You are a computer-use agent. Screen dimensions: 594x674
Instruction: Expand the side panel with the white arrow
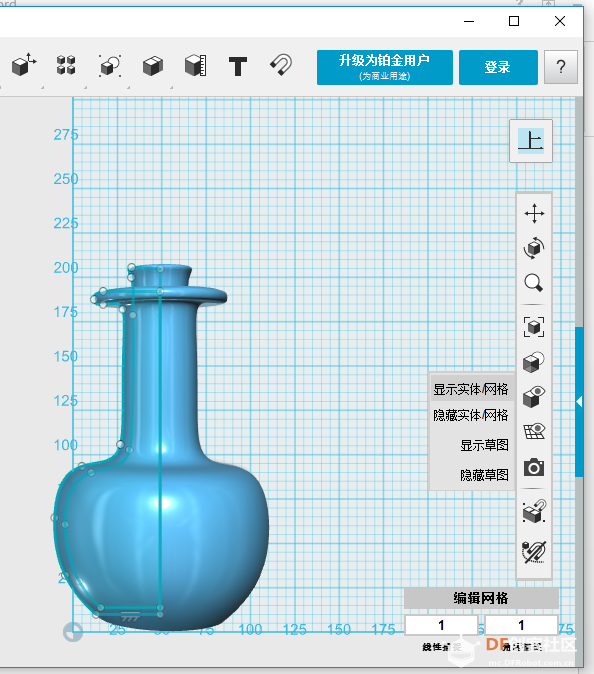(579, 401)
